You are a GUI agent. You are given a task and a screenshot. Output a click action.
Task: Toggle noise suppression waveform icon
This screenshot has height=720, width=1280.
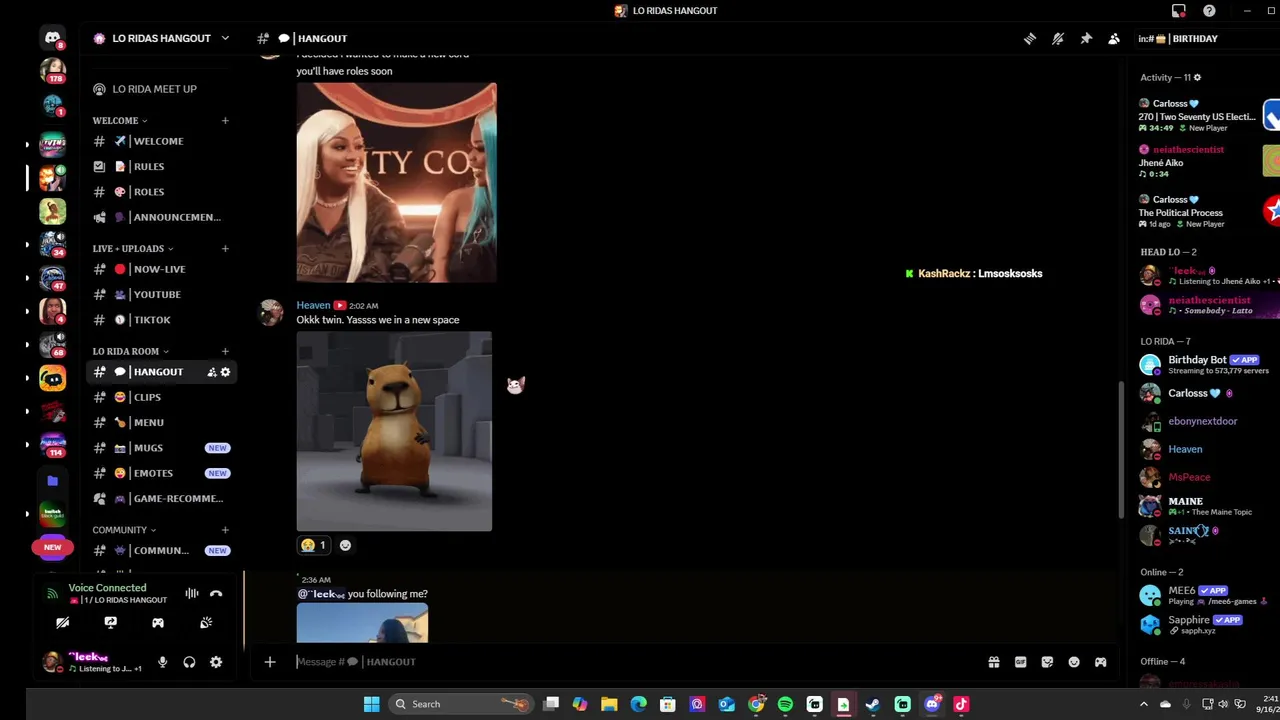(x=191, y=593)
